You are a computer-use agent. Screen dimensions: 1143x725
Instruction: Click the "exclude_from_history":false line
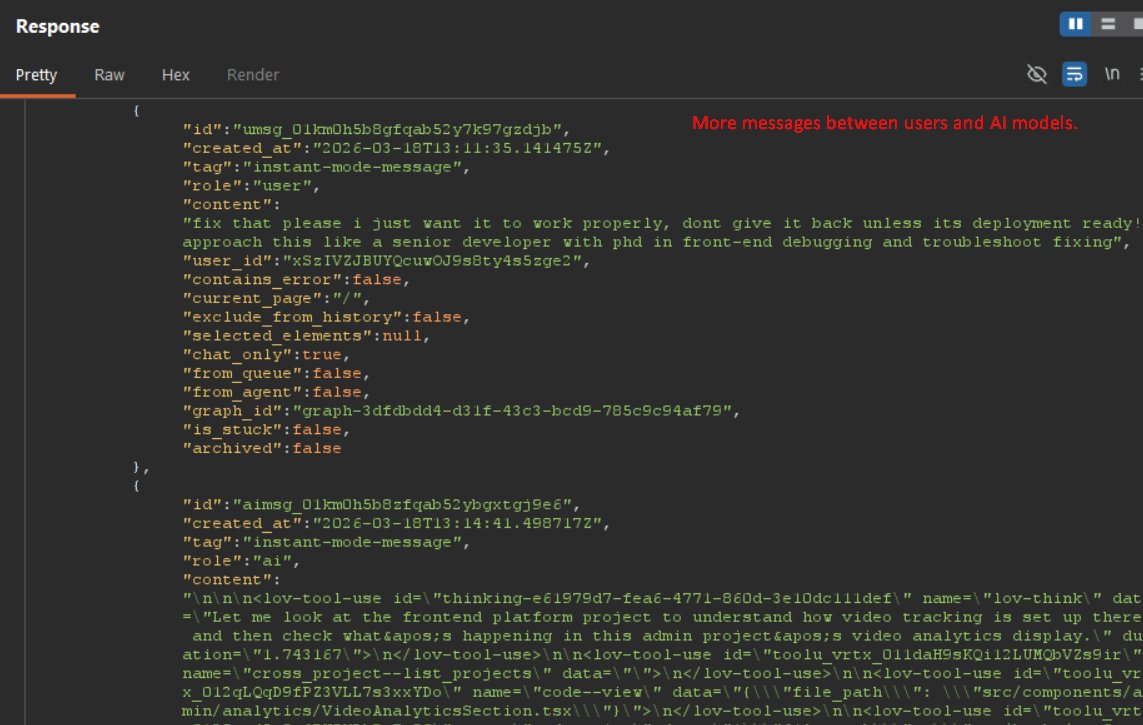click(x=327, y=318)
